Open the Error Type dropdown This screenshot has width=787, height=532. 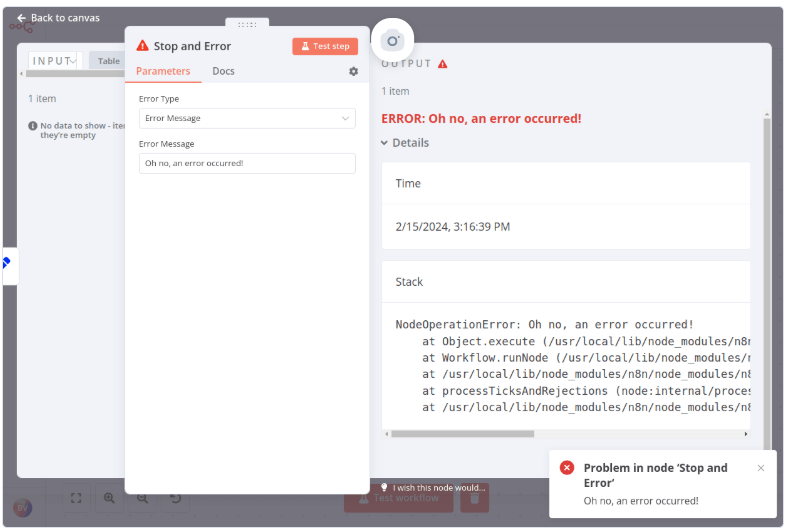coord(247,118)
